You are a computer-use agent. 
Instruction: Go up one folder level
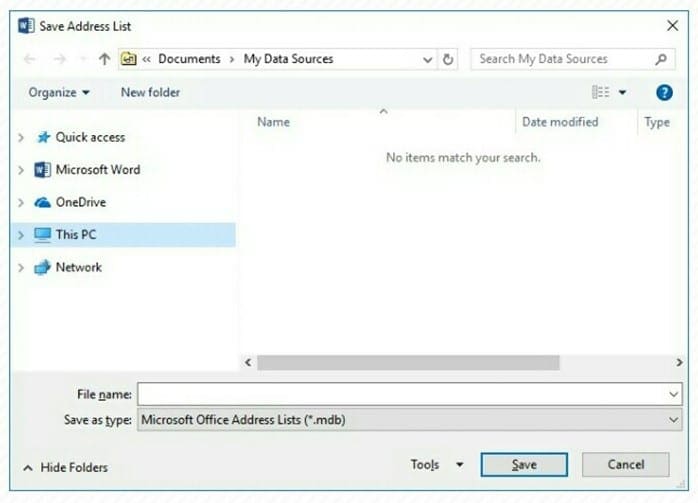pyautogui.click(x=104, y=59)
